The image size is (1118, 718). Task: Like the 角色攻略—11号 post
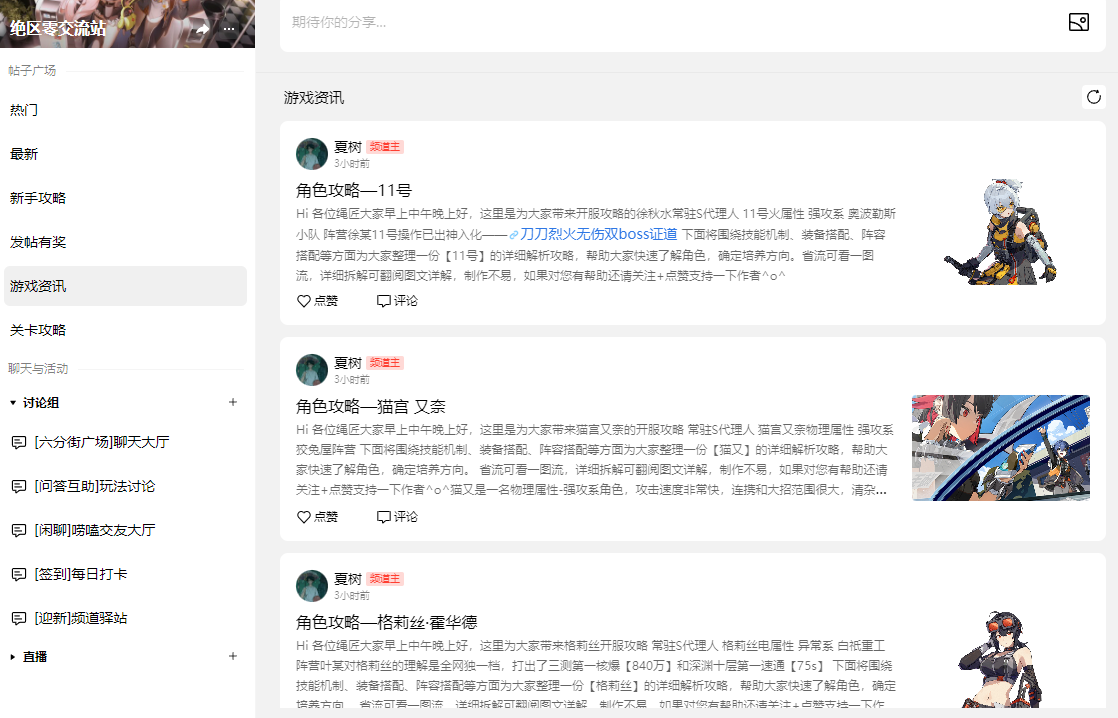tap(317, 301)
